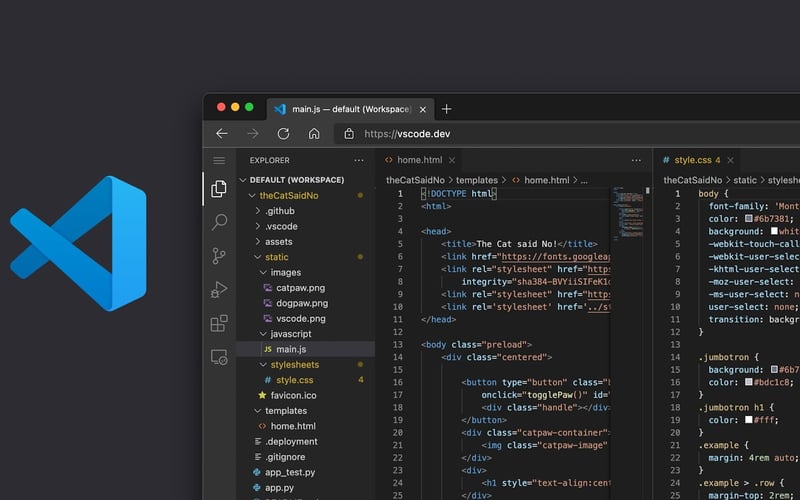Click line number 13 in home.html
The height and width of the screenshot is (500, 800).
pos(398,344)
